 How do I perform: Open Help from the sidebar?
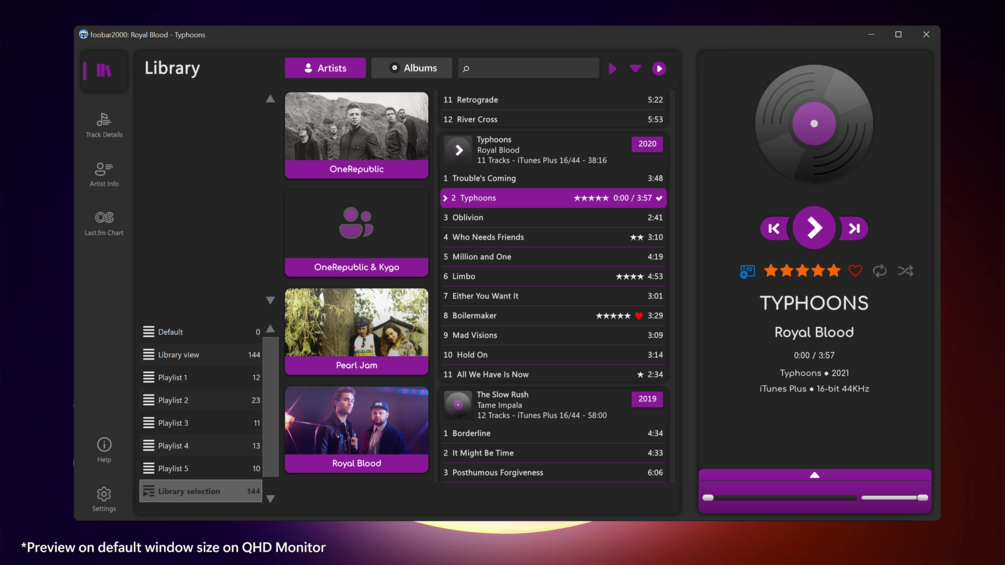point(104,450)
